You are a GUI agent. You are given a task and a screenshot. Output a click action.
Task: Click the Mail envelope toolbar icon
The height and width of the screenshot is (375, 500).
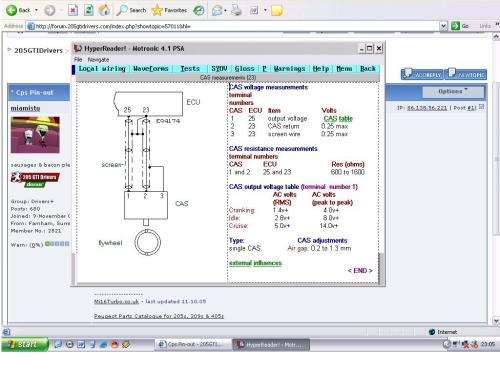click(x=217, y=10)
